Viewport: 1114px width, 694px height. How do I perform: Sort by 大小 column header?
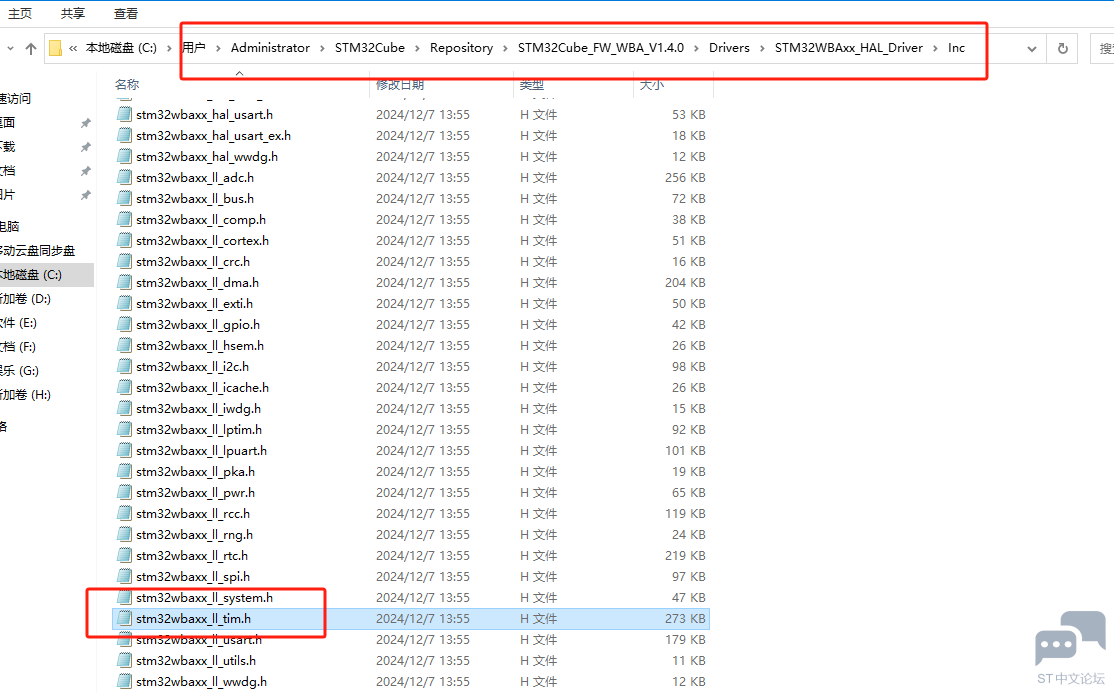pyautogui.click(x=651, y=85)
